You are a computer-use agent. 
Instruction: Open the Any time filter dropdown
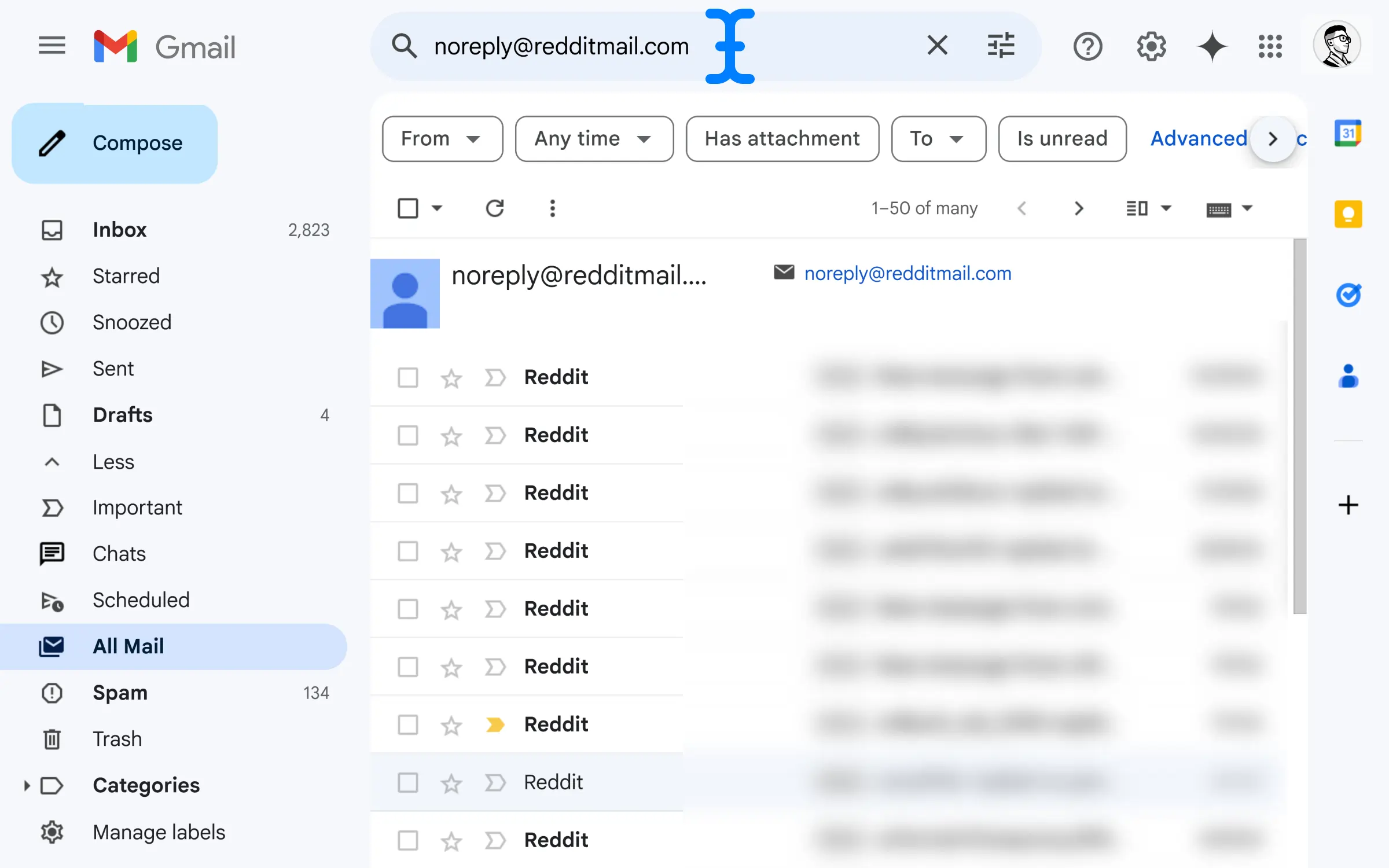(x=594, y=139)
